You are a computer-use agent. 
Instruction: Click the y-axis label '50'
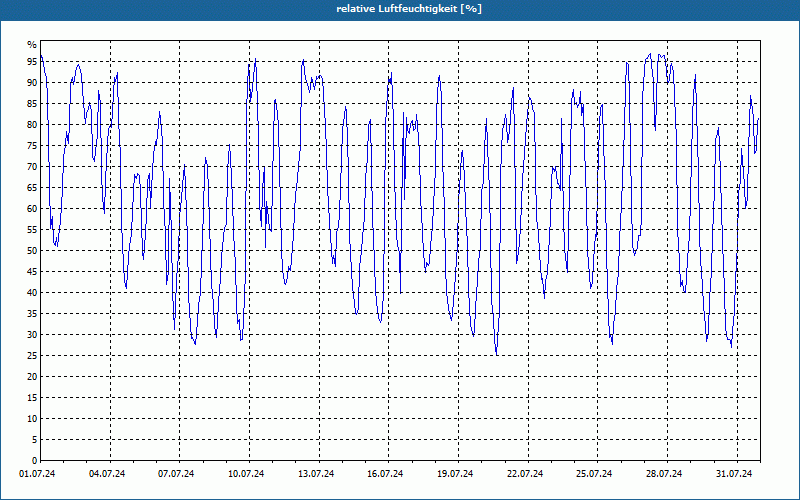coord(32,251)
